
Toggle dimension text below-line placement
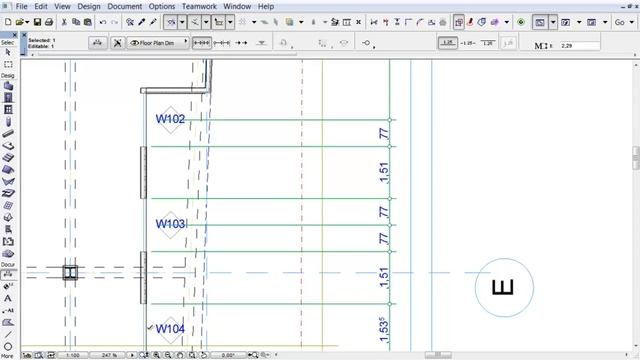[x=487, y=42]
